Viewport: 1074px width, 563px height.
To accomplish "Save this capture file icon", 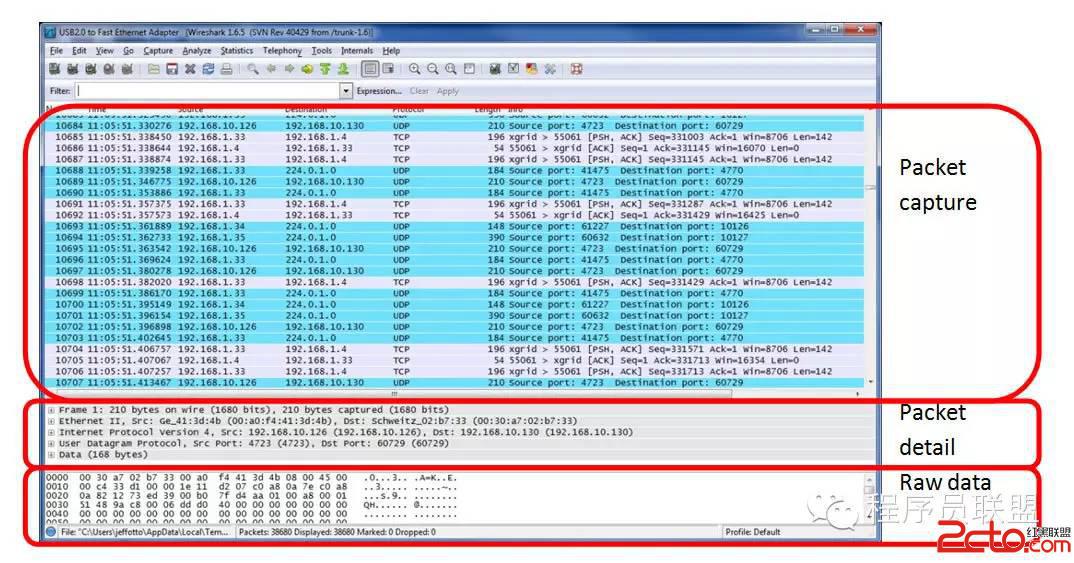I will (172, 69).
